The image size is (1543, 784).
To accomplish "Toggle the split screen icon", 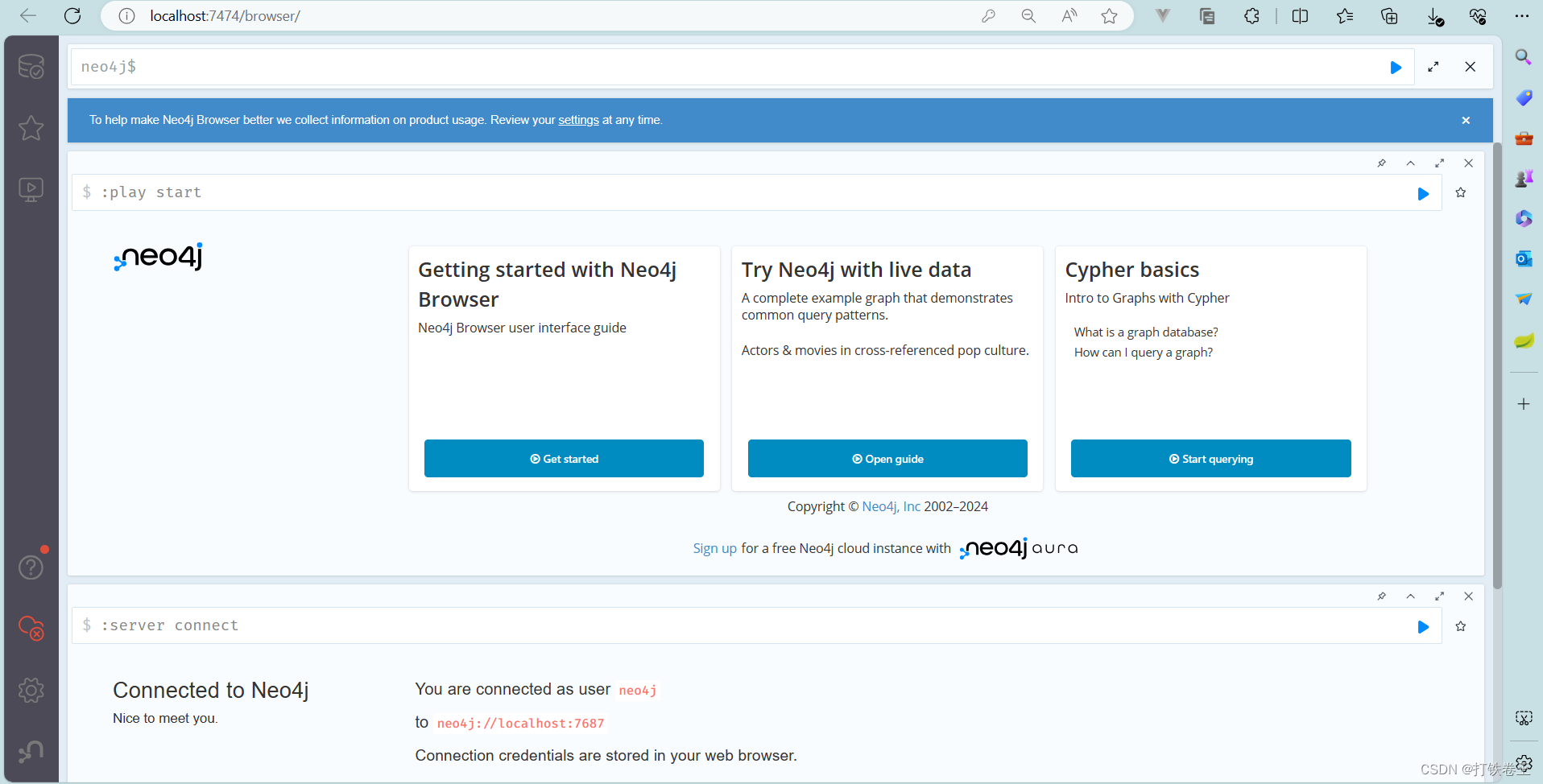I will pyautogui.click(x=1300, y=16).
